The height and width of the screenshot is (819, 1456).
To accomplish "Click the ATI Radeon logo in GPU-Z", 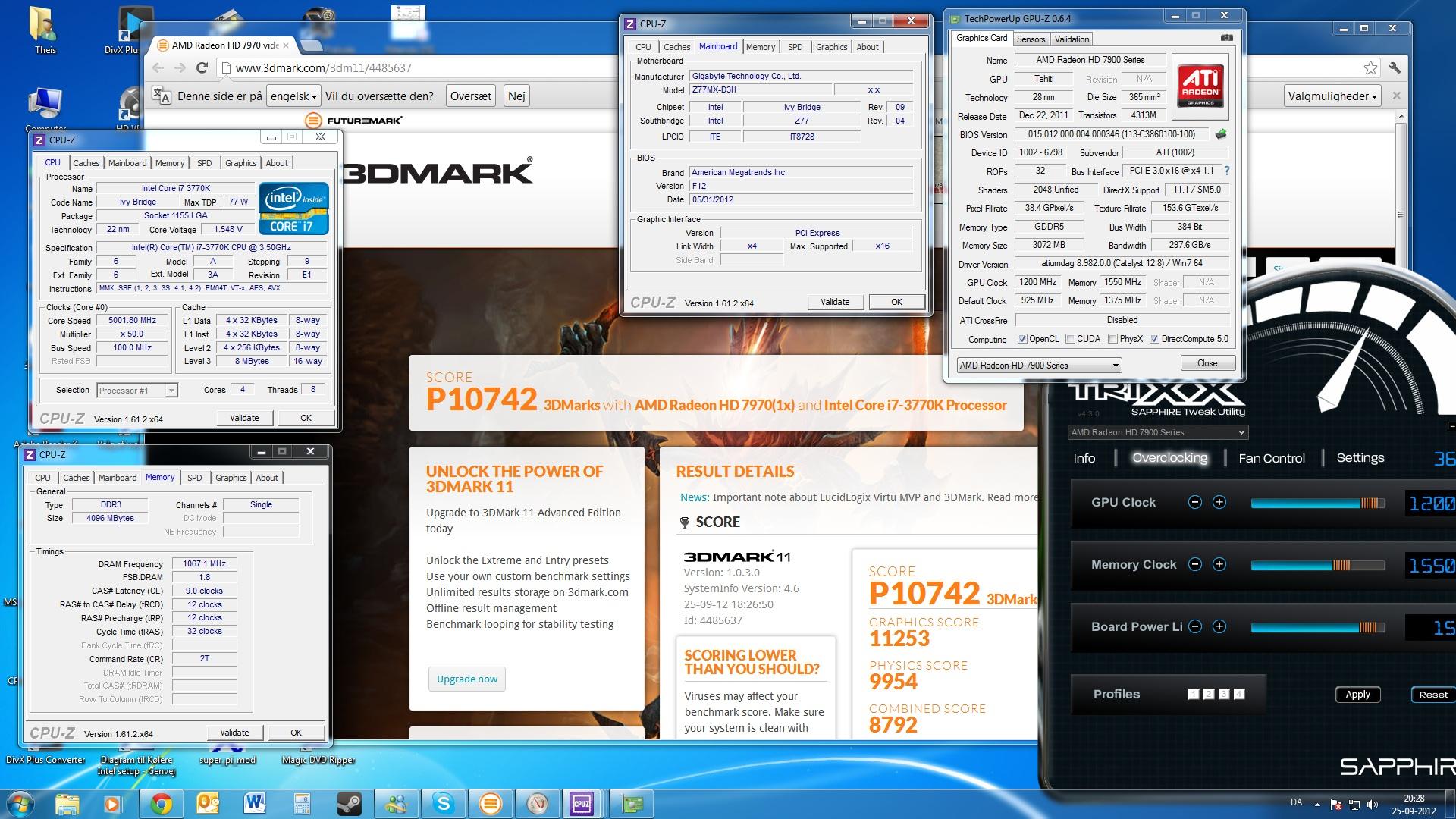I will [1200, 87].
